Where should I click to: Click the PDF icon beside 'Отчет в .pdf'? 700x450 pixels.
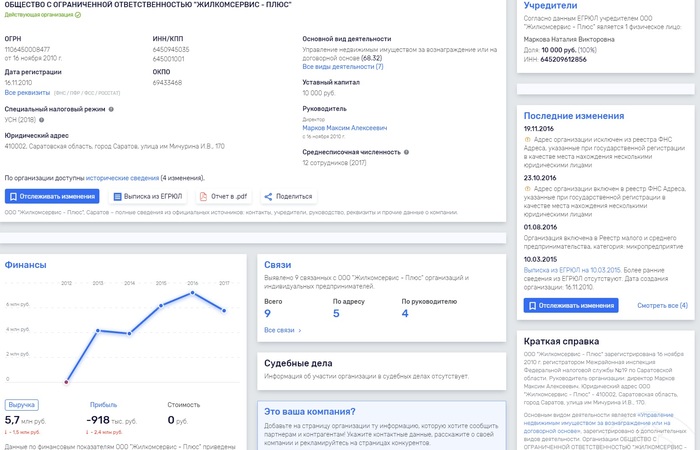(205, 197)
